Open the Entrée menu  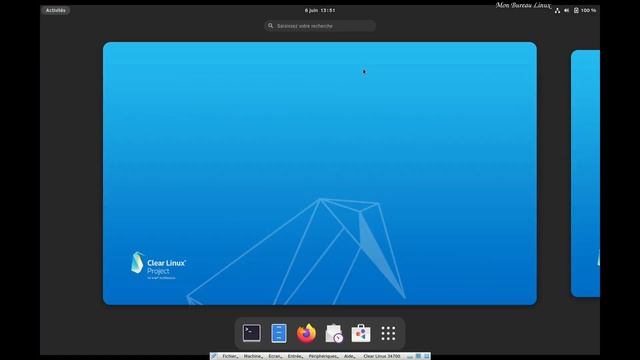(296, 356)
